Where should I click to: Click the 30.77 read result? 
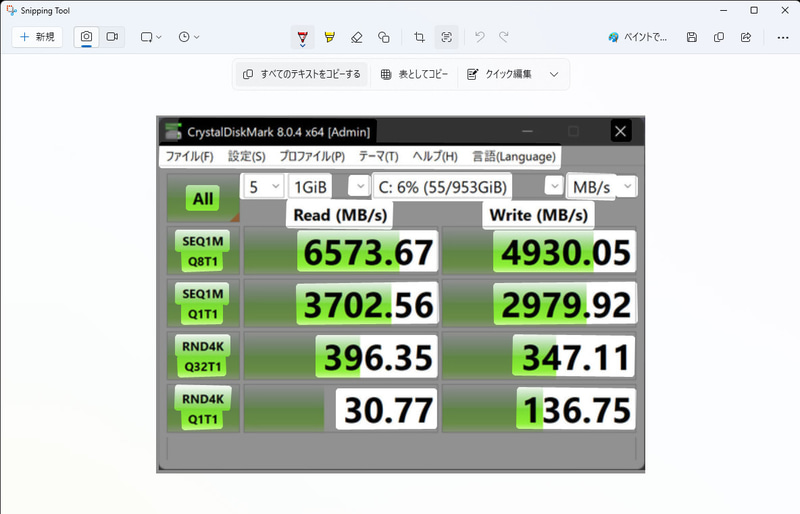coord(341,409)
